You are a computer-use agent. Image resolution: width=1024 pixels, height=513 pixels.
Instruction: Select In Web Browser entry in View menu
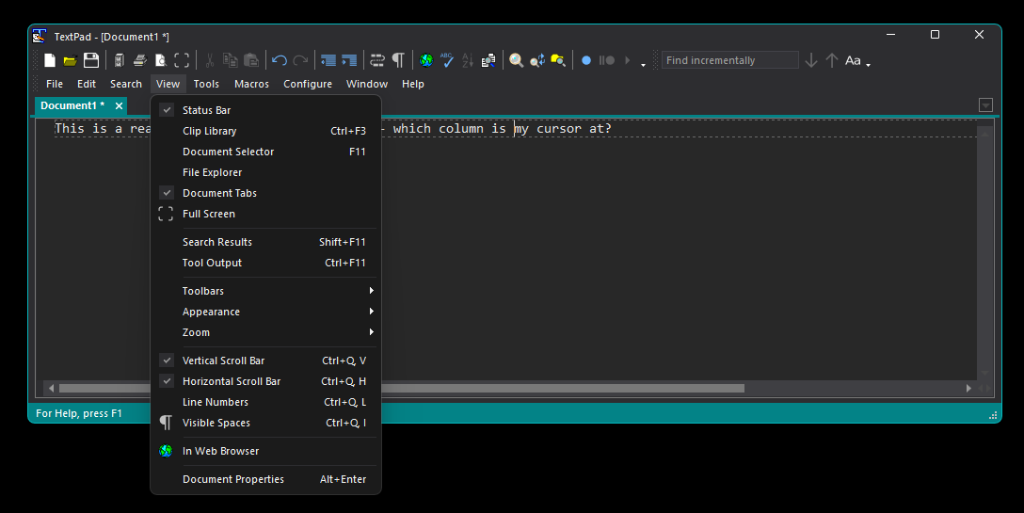(266, 451)
